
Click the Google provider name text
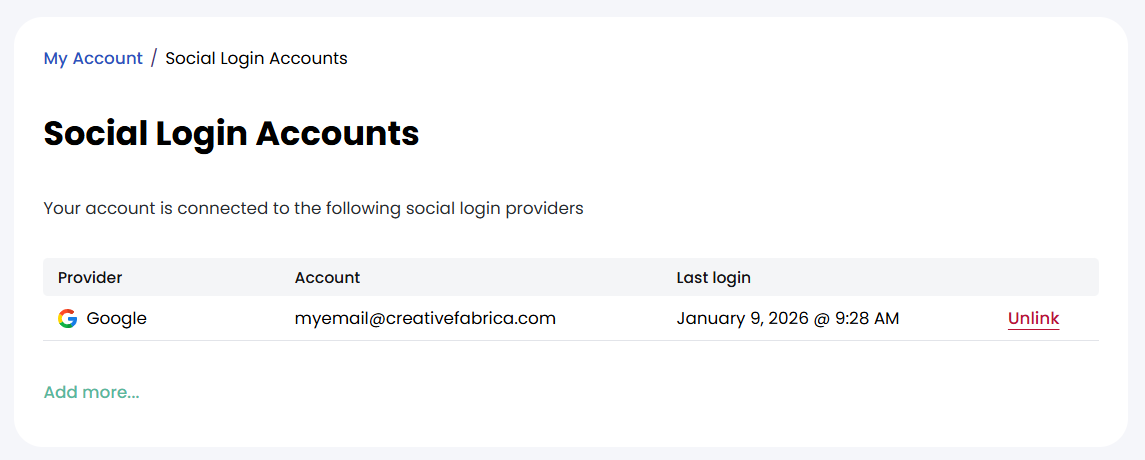click(116, 319)
